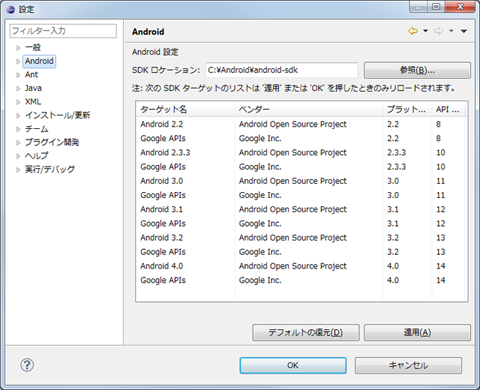Sort by the API ... column header
The height and width of the screenshot is (390, 480).
[449, 109]
